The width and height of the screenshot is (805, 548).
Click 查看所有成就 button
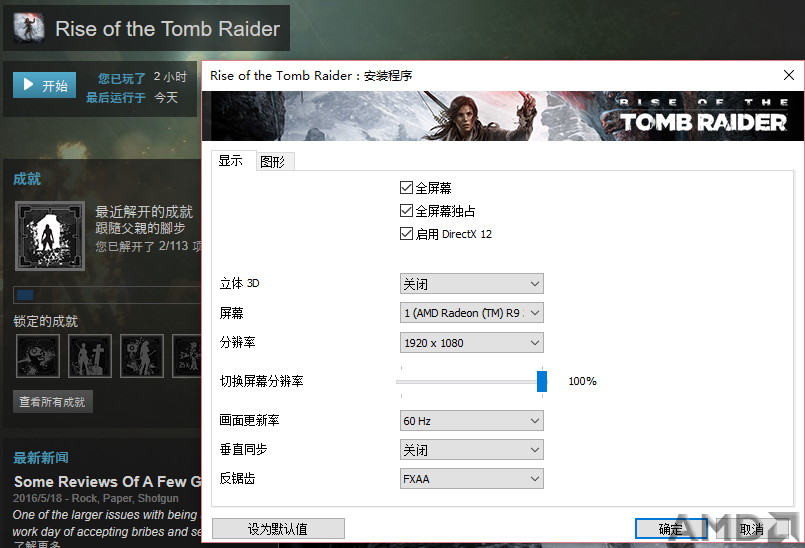[x=52, y=402]
